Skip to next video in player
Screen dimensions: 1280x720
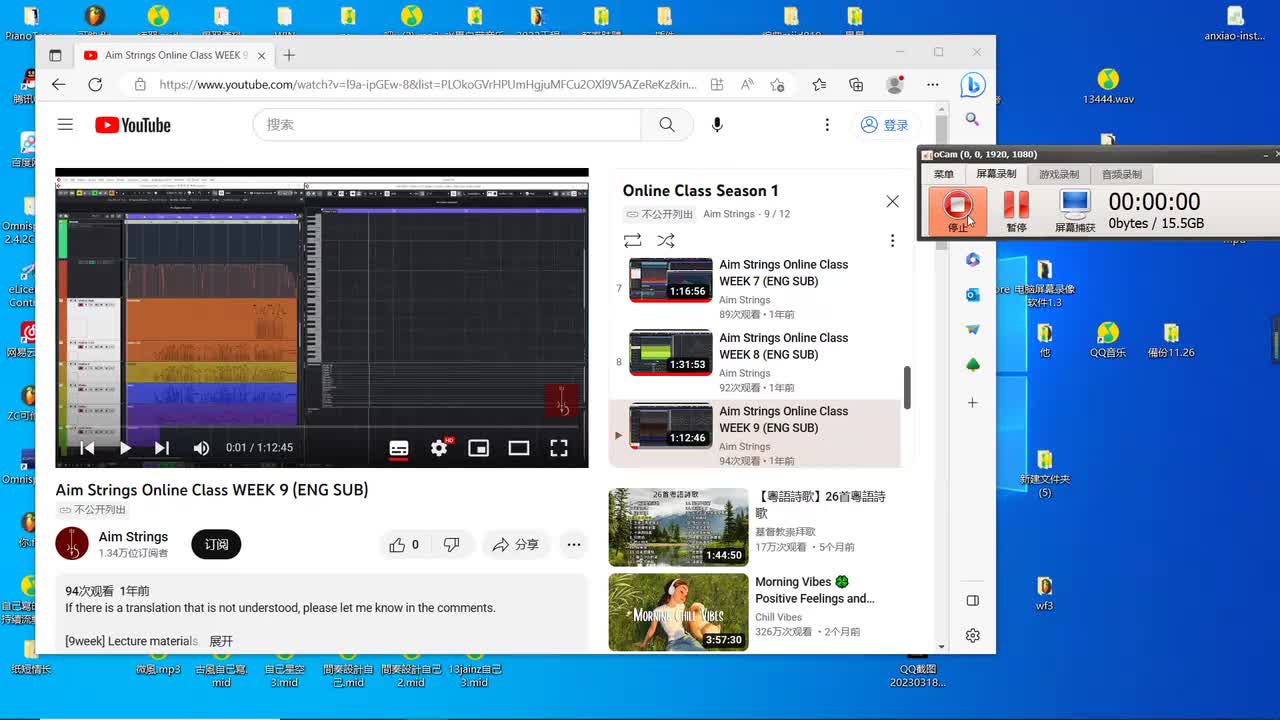(162, 448)
